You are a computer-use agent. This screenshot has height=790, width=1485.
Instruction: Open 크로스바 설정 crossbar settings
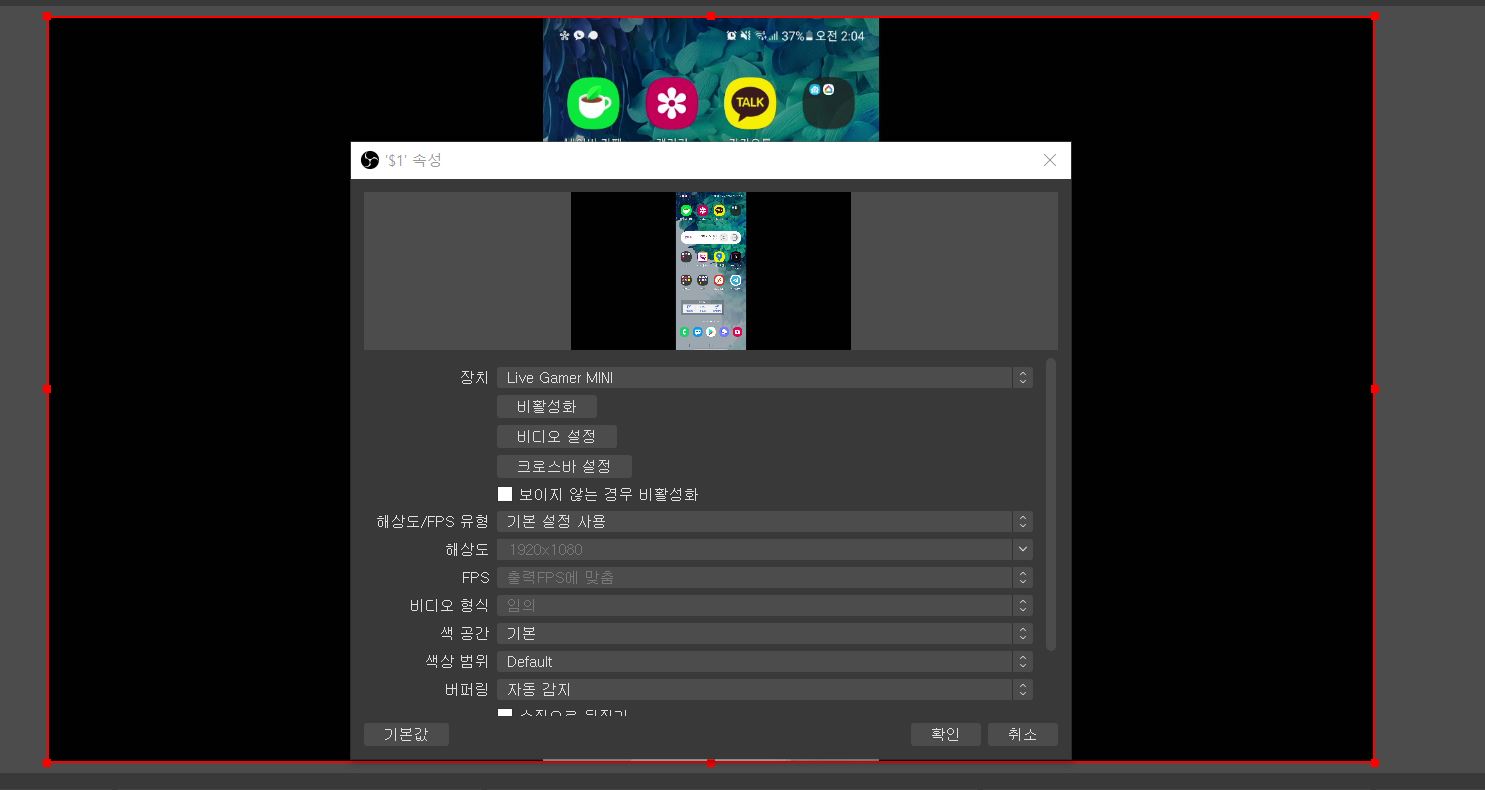564,467
